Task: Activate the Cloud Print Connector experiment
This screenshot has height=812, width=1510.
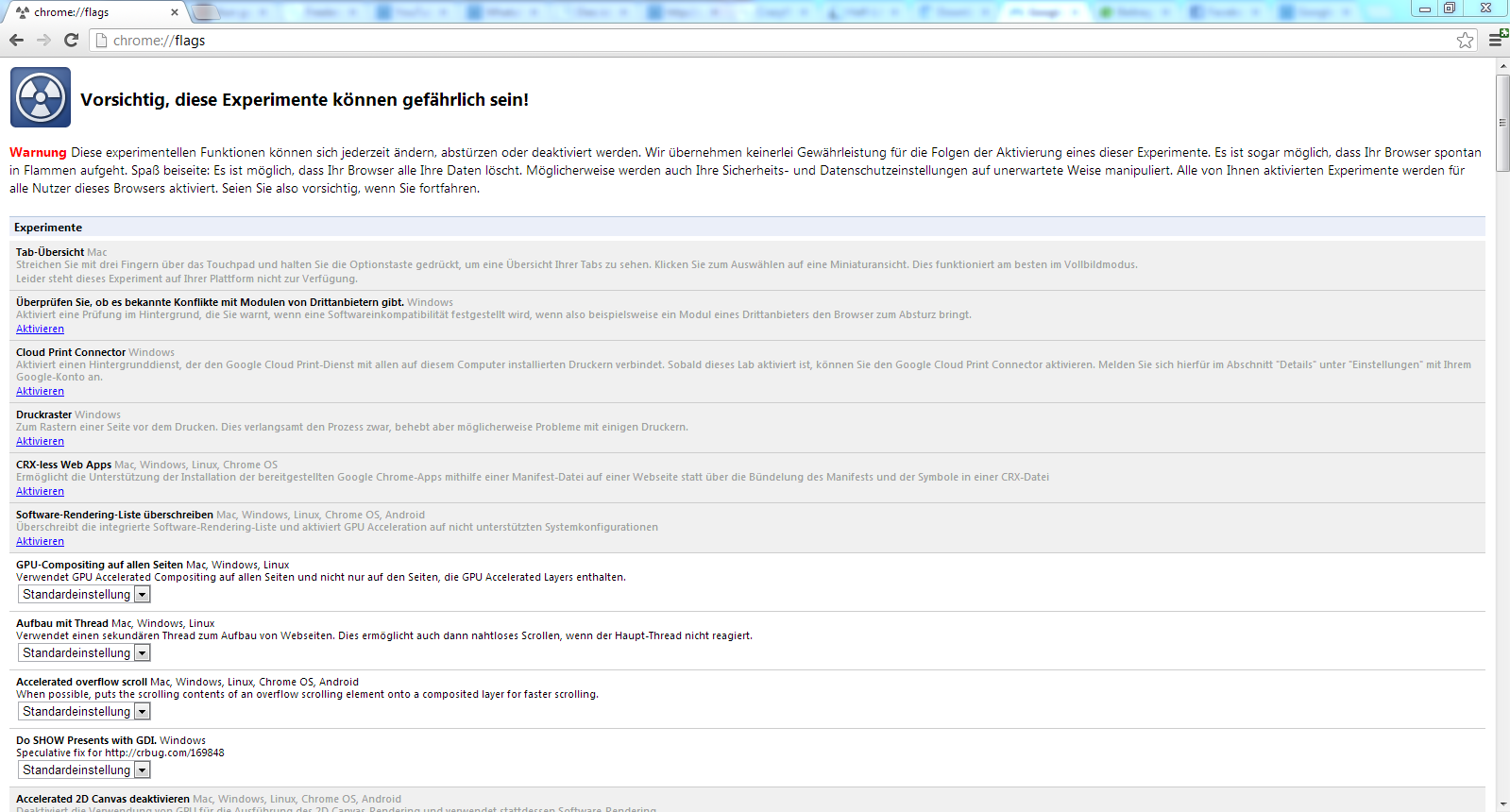Action: [40, 391]
